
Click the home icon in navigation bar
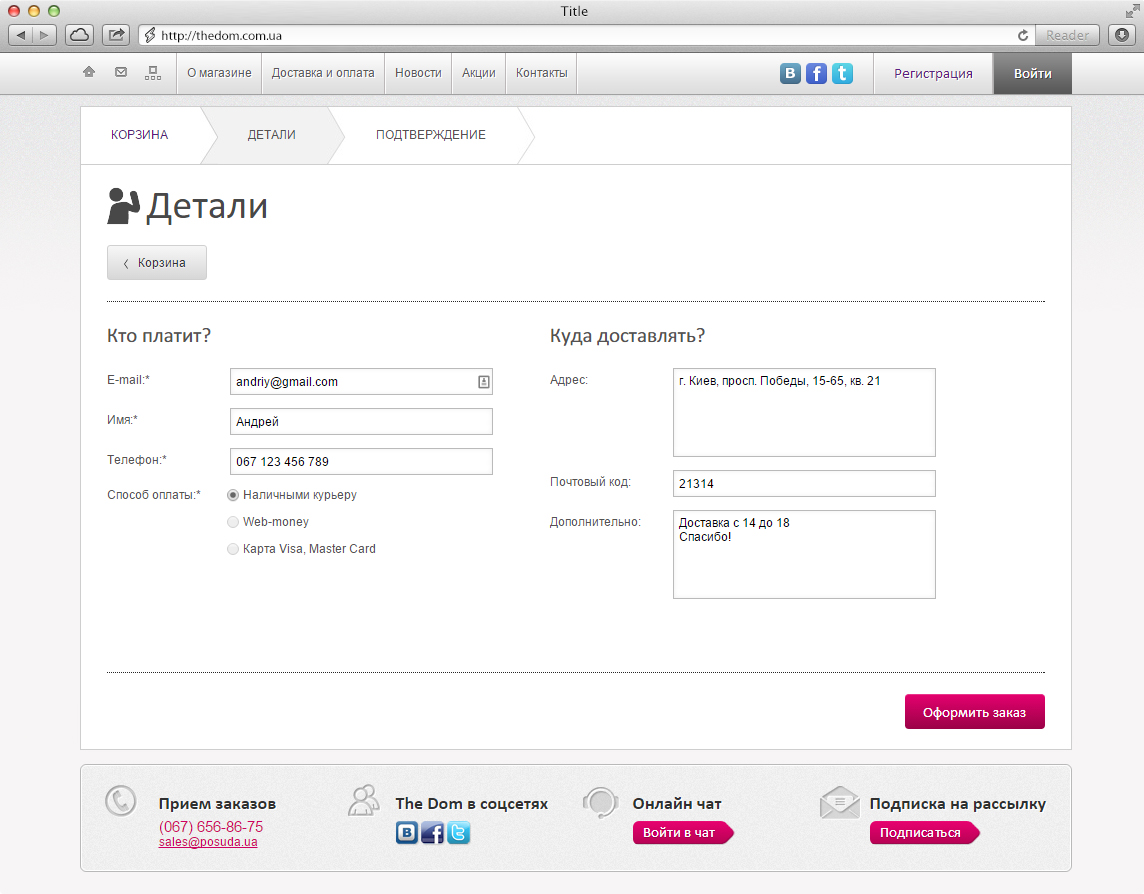click(x=89, y=72)
